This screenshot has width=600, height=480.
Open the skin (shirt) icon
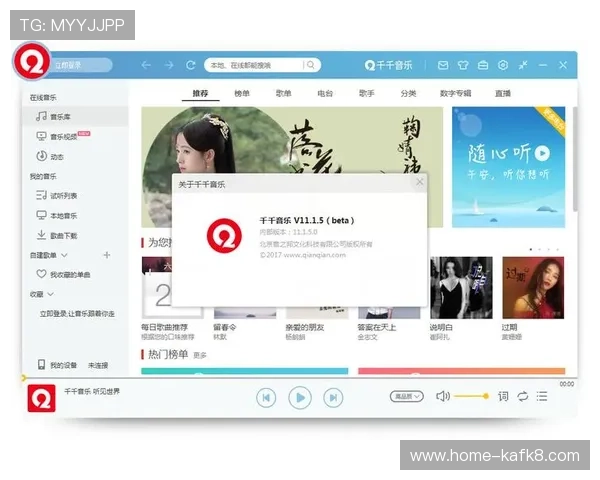pos(463,65)
